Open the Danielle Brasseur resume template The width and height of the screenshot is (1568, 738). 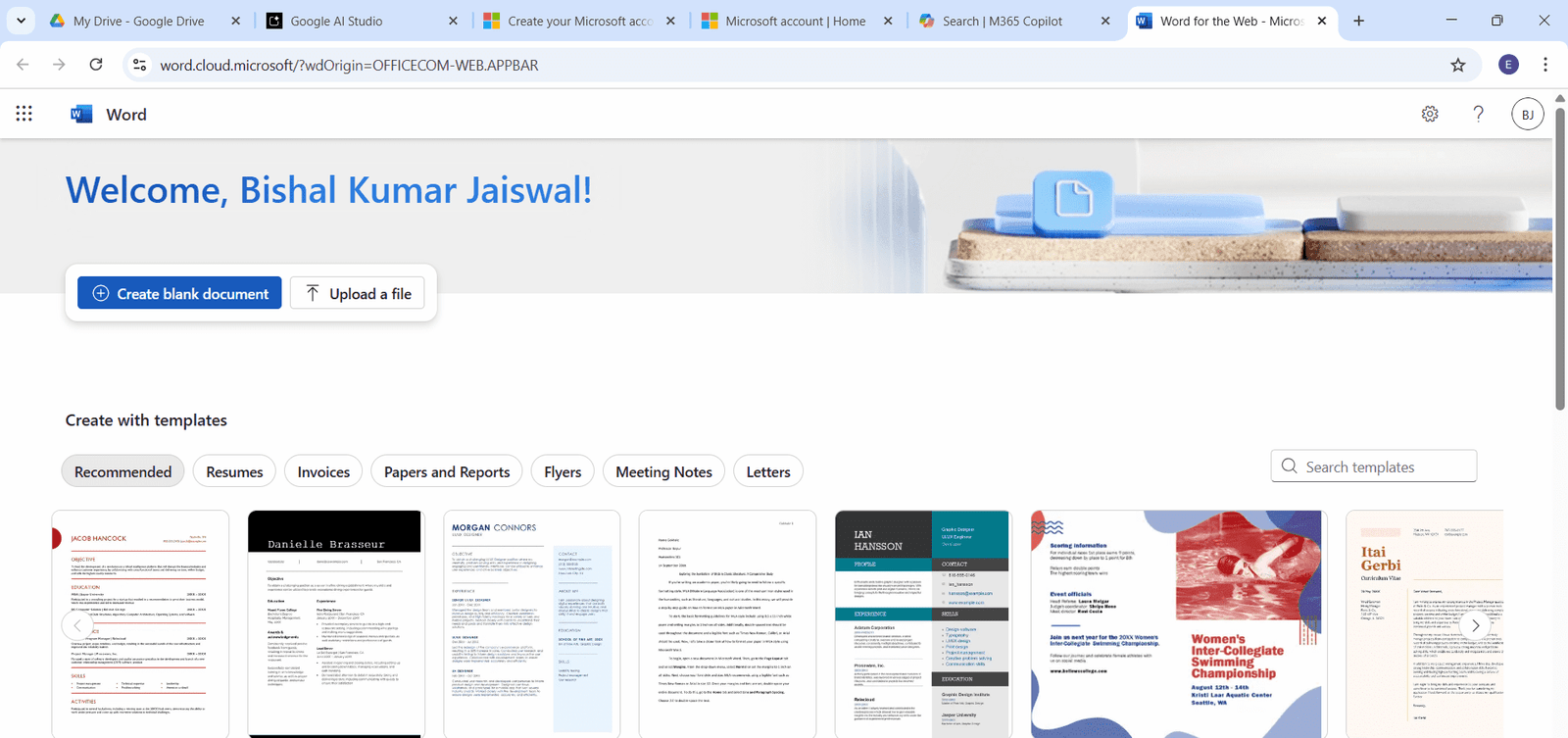pos(335,622)
